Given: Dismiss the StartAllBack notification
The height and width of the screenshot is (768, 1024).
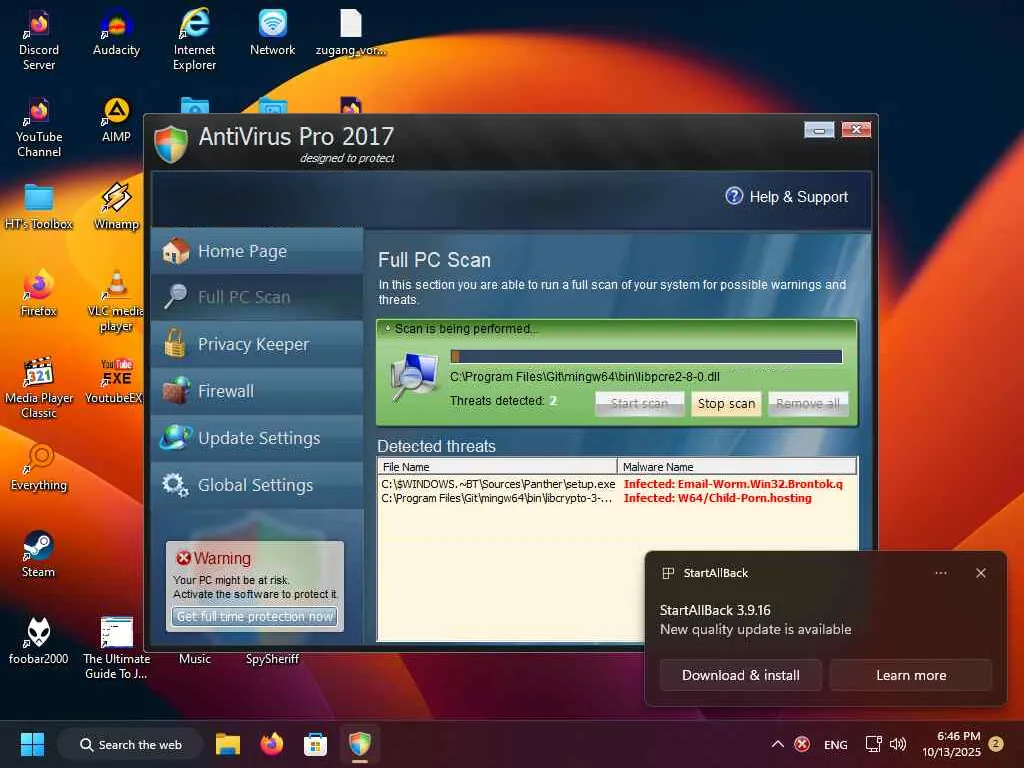Looking at the screenshot, I should pos(980,573).
